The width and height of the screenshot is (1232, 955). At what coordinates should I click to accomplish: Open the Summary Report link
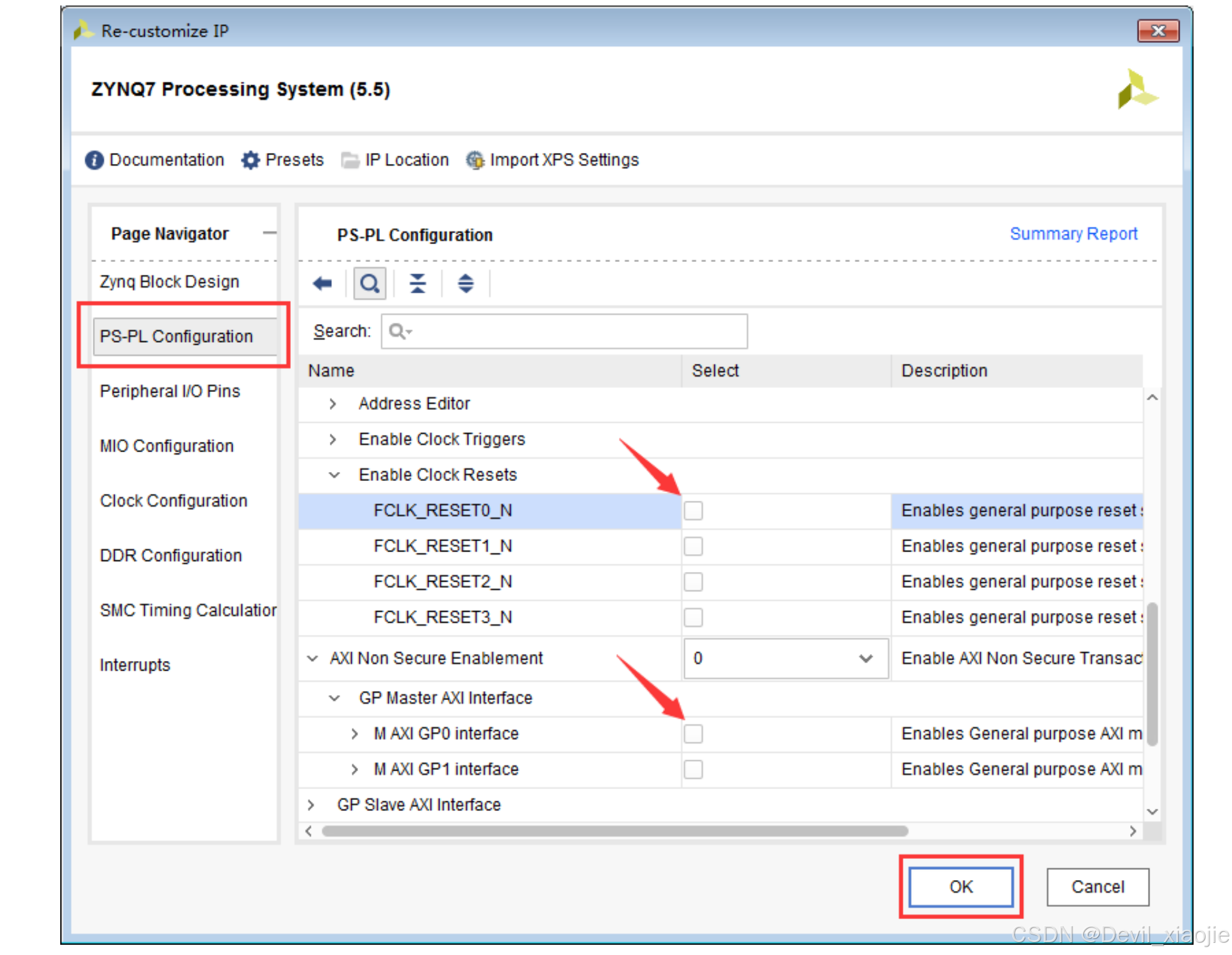[x=1073, y=234]
